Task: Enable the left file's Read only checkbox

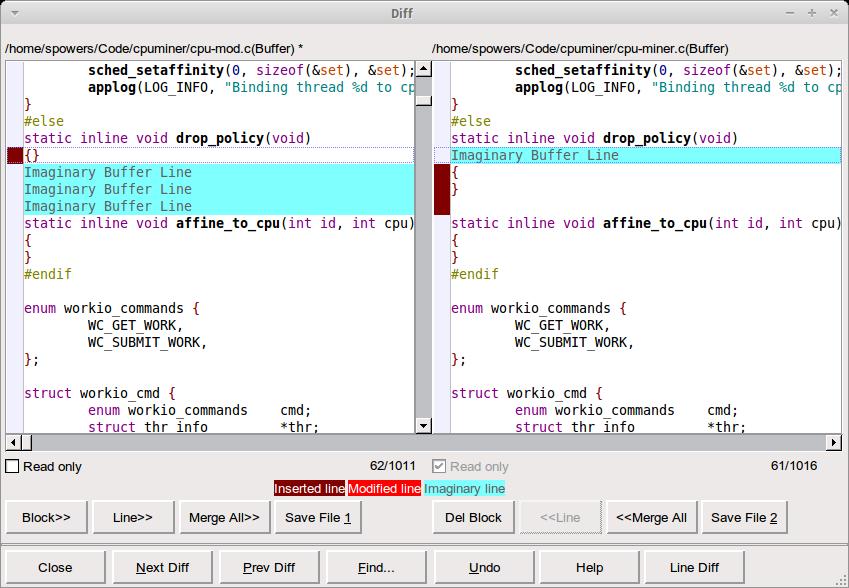Action: 13,466
